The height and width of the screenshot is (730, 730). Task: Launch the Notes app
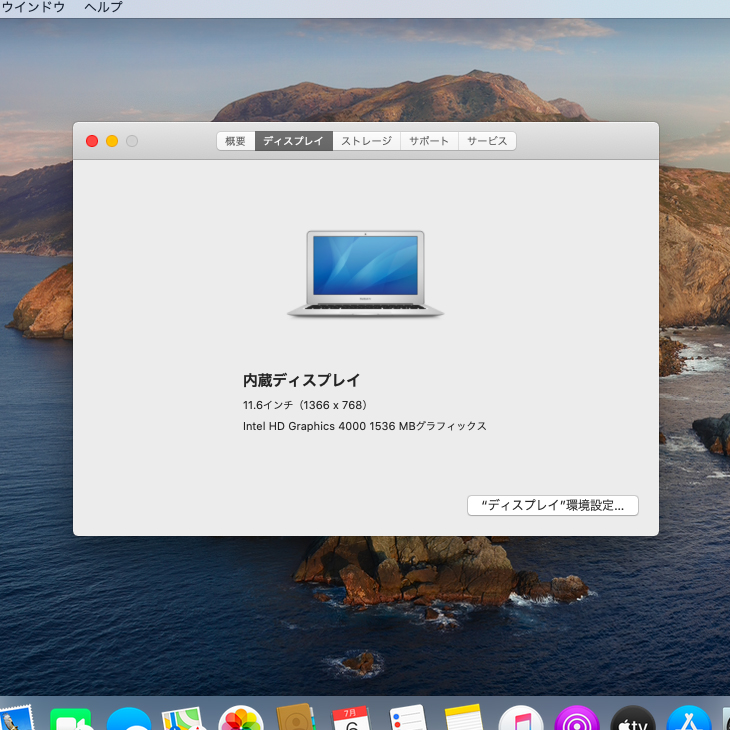point(464,719)
